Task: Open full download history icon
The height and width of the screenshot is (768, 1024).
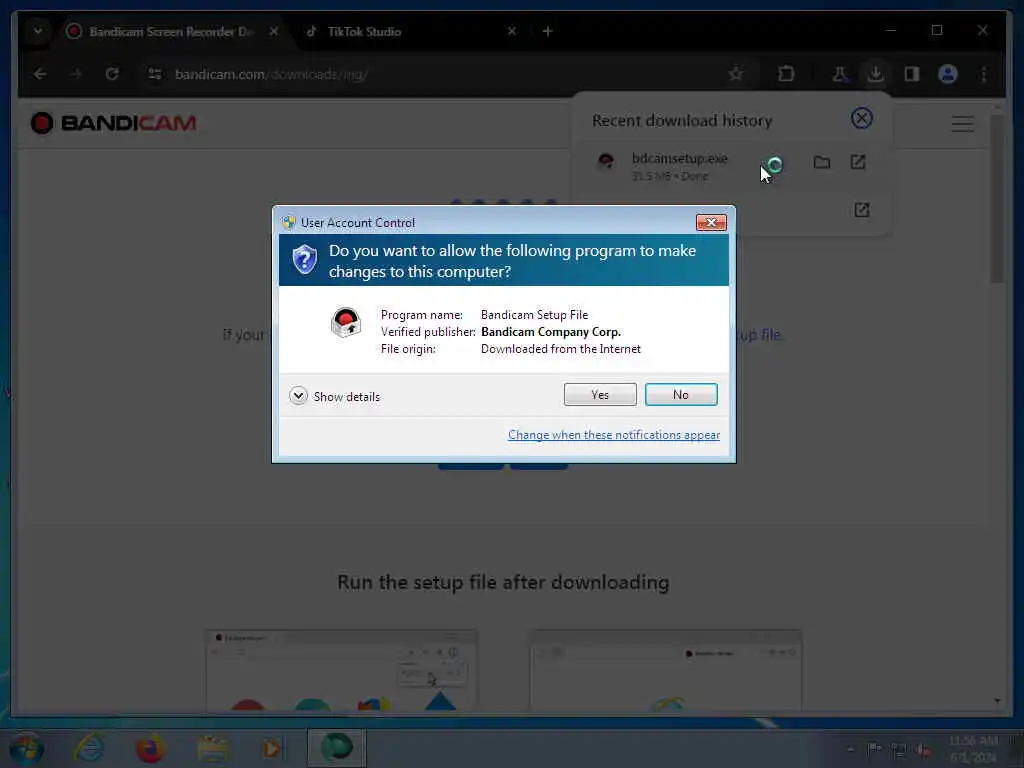Action: pos(861,210)
